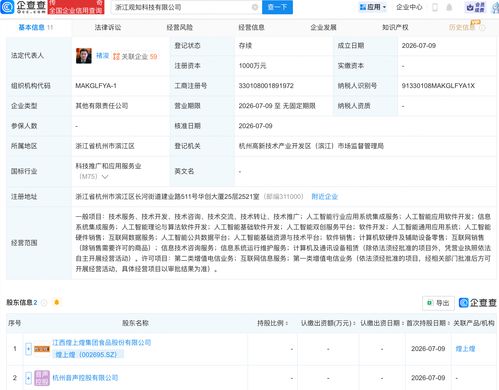Click the 核准日期 value 2026-07-09
The height and width of the screenshot is (390, 499).
tap(255, 126)
